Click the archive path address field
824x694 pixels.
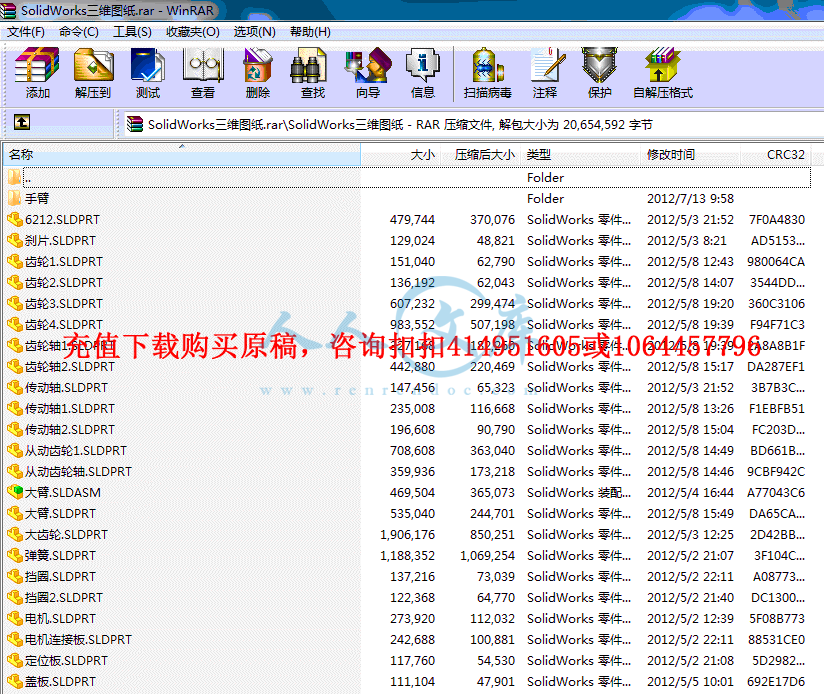pyautogui.click(x=473, y=125)
